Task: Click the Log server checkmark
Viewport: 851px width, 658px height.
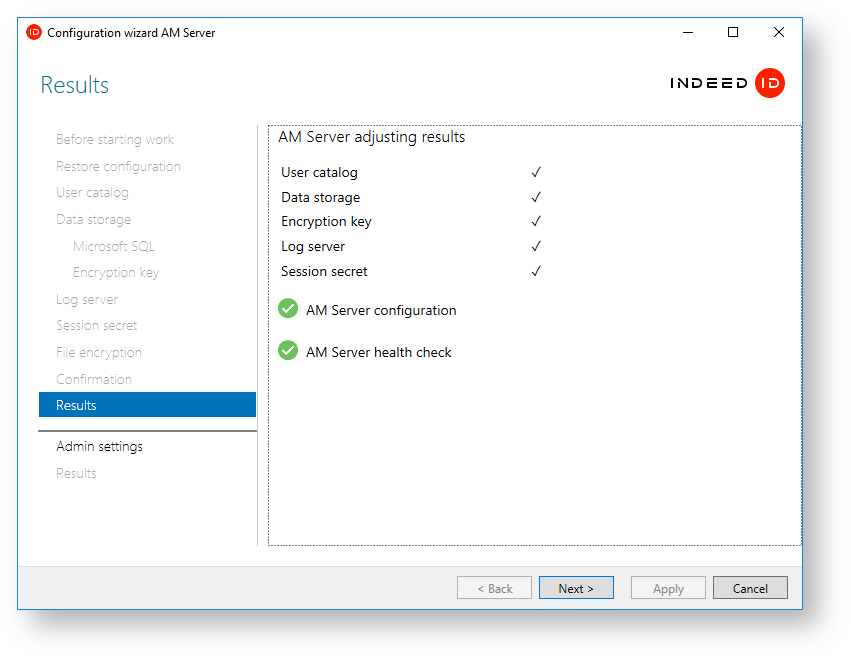Action: point(536,246)
